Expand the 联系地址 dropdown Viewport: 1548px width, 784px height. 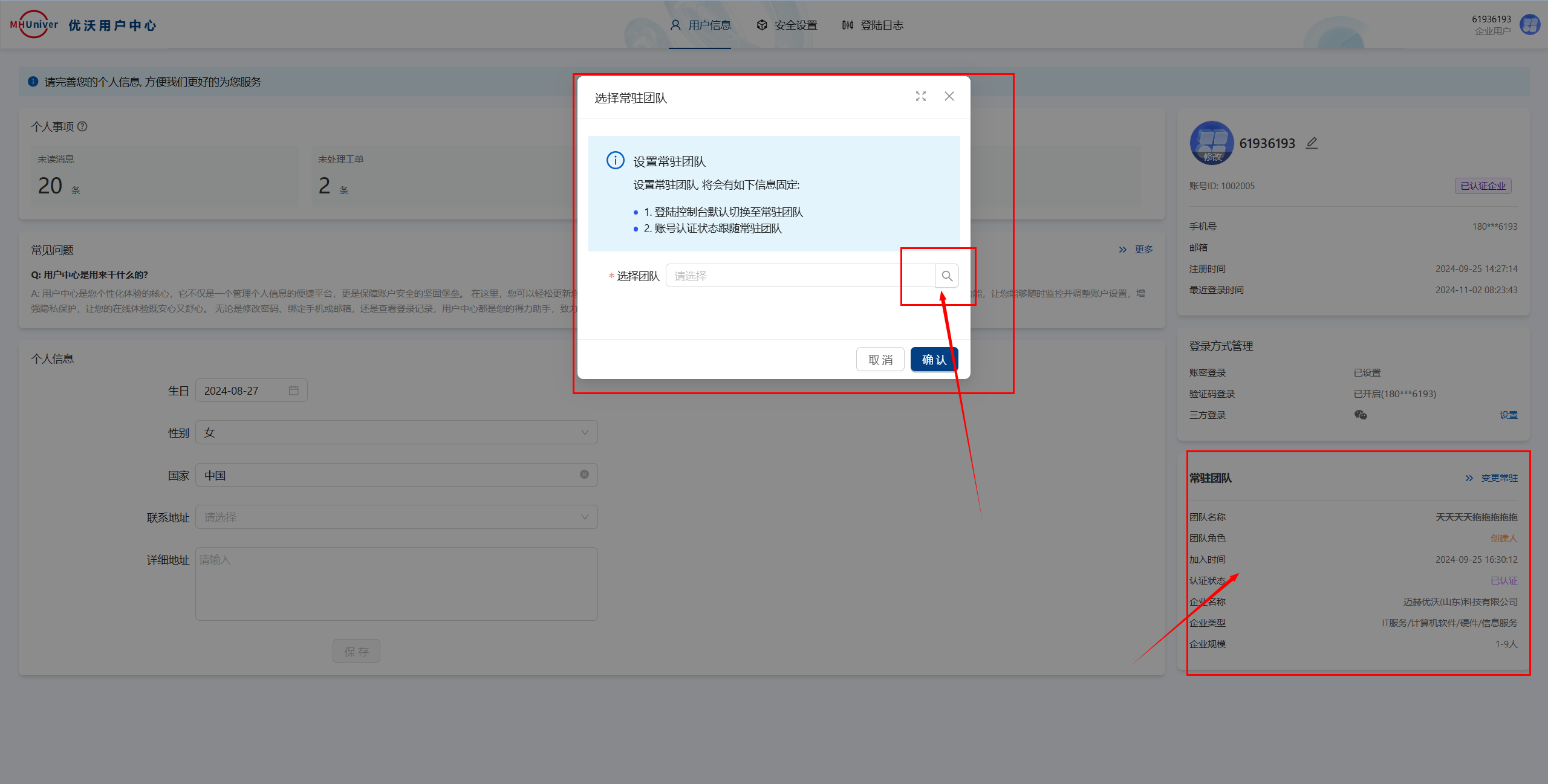(396, 517)
